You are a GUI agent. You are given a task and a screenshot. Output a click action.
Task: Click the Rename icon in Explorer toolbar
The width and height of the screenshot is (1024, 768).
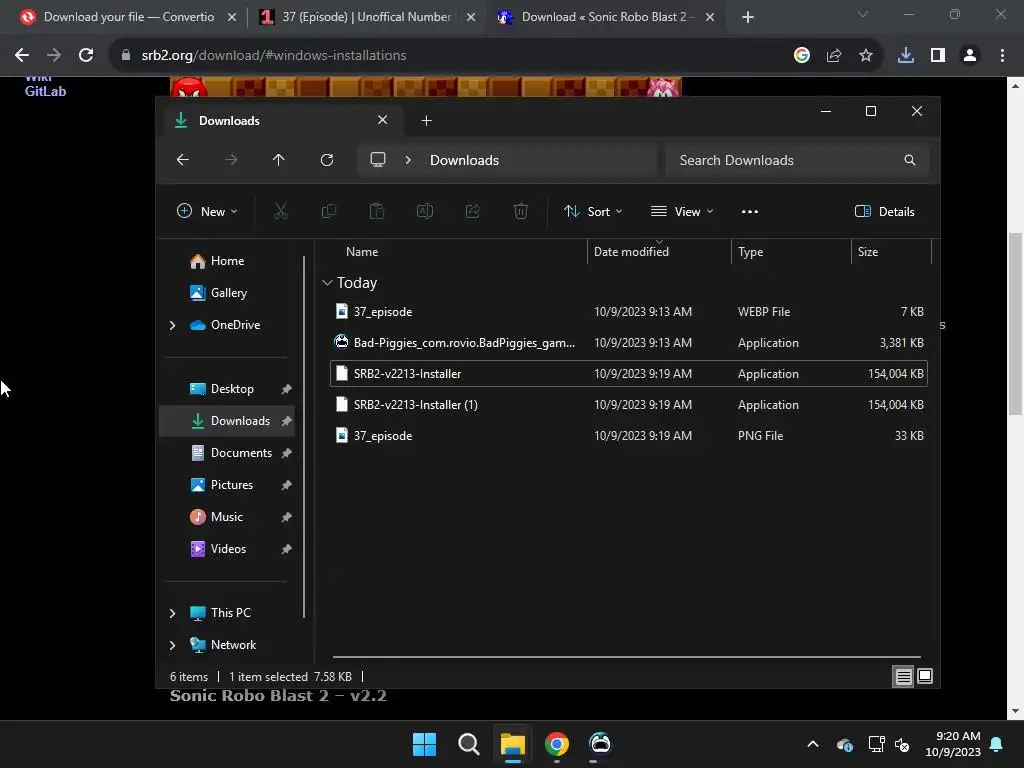click(424, 211)
